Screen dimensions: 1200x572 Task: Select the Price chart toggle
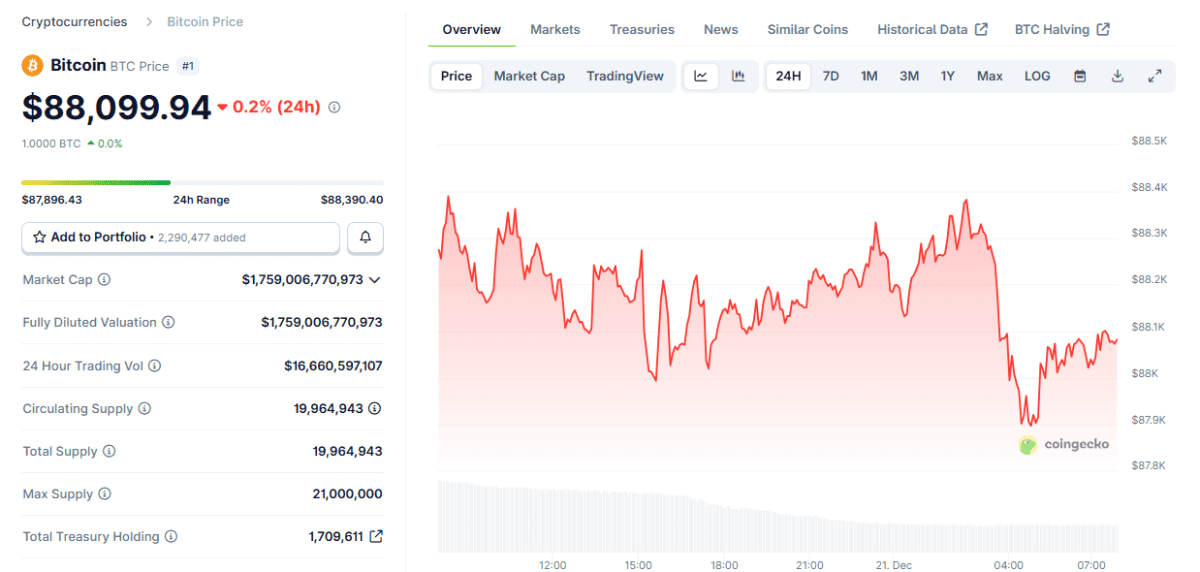tap(456, 76)
